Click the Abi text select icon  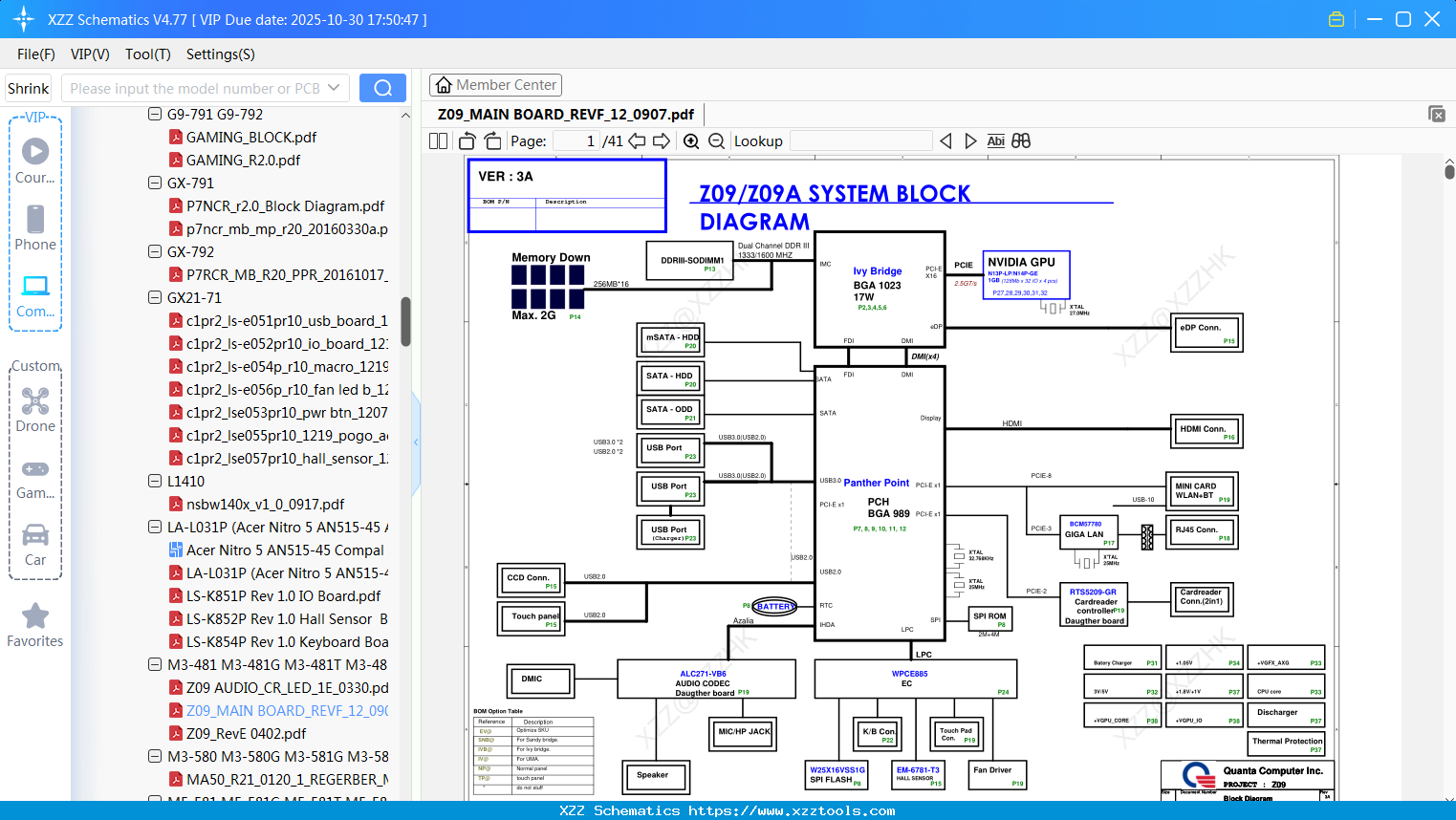995,141
